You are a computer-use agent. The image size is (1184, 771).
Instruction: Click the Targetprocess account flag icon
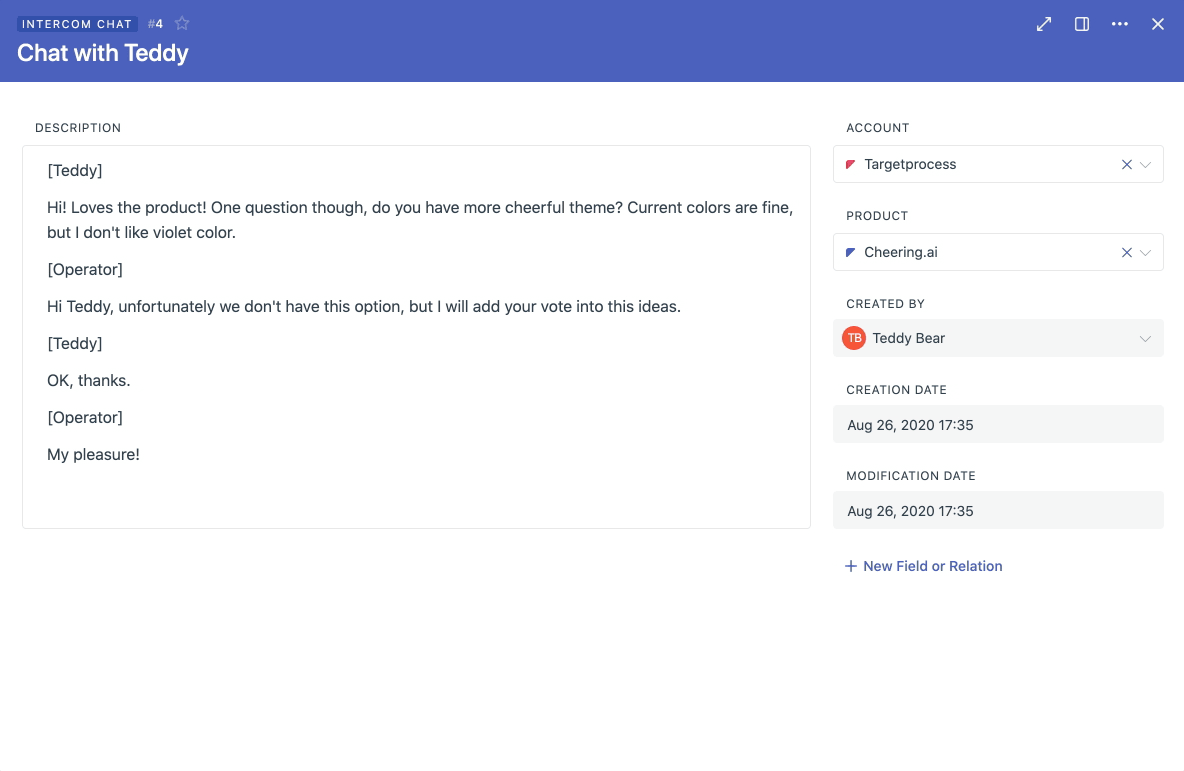[851, 164]
